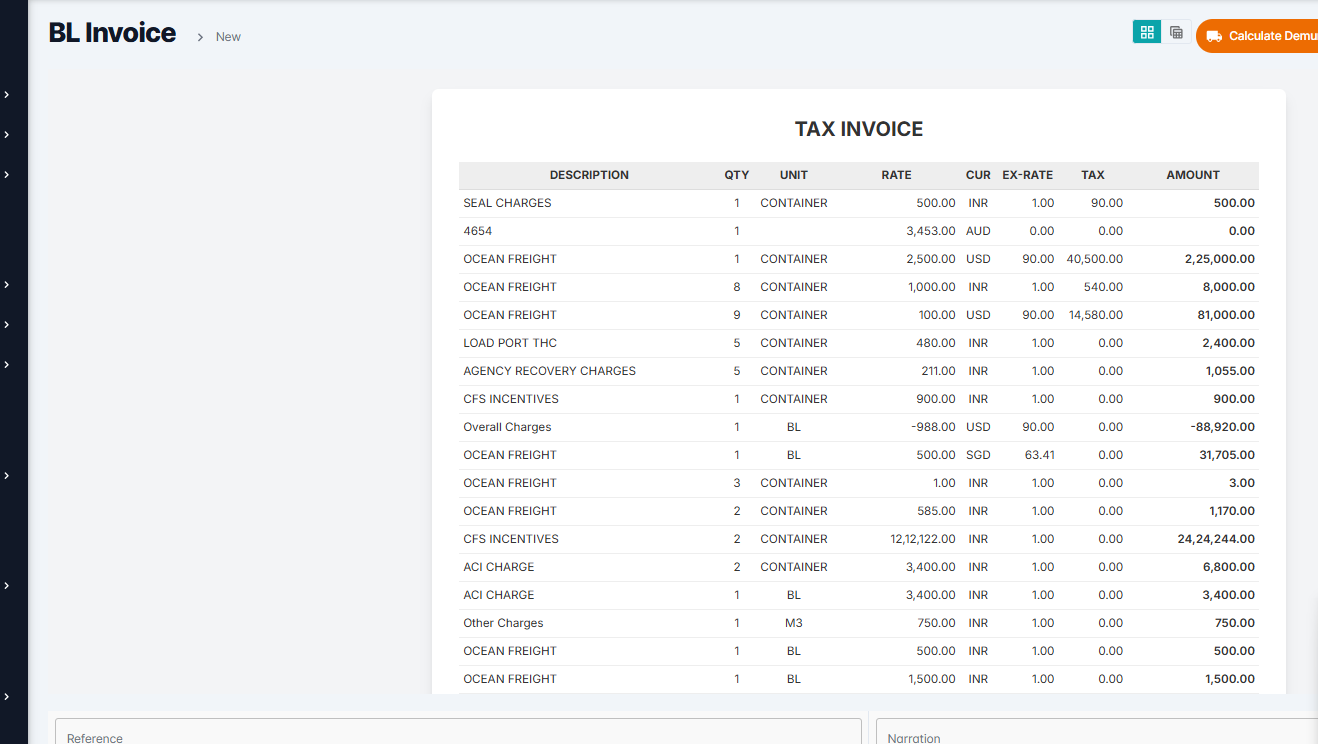Click the New breadcrumb item

click(x=228, y=37)
